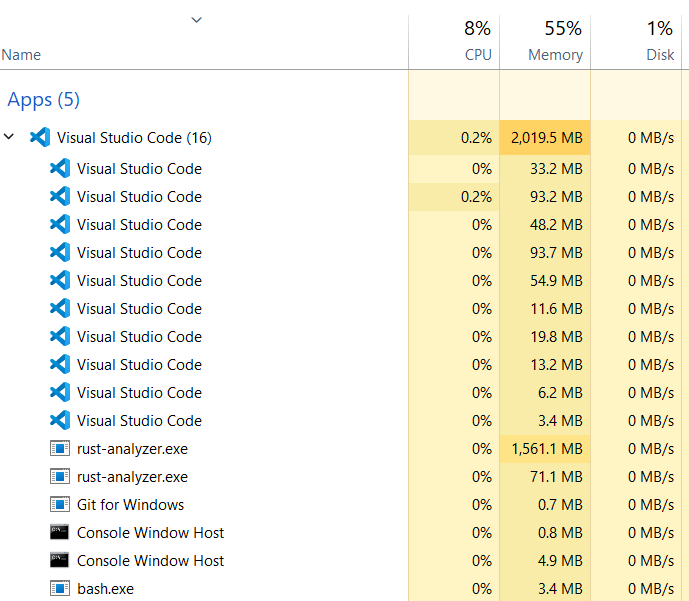Click the 1,561.1 MB memory value
The height and width of the screenshot is (601, 689).
click(x=547, y=449)
